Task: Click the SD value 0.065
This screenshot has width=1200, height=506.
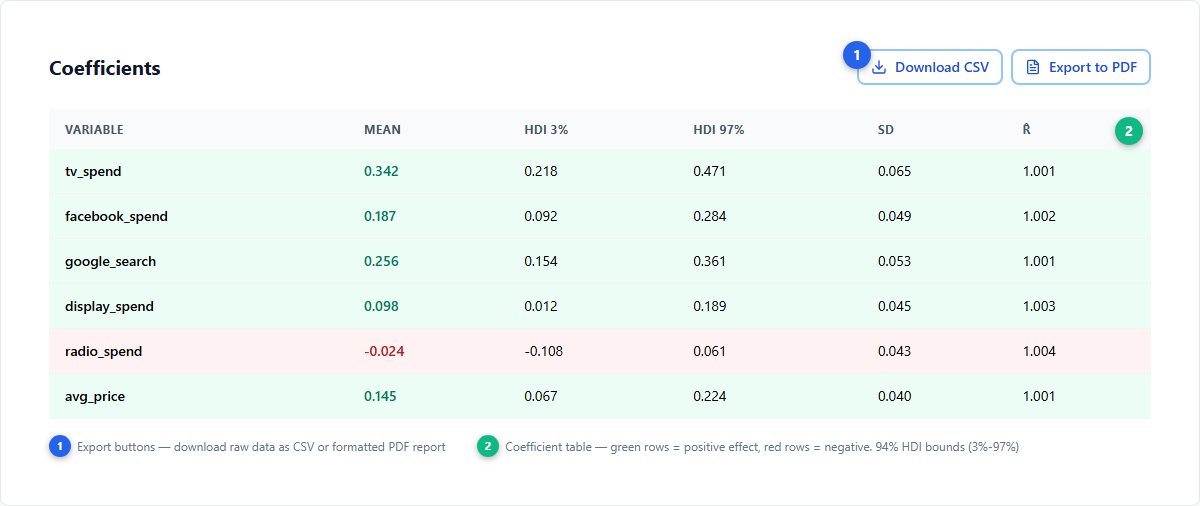Action: pos(894,171)
